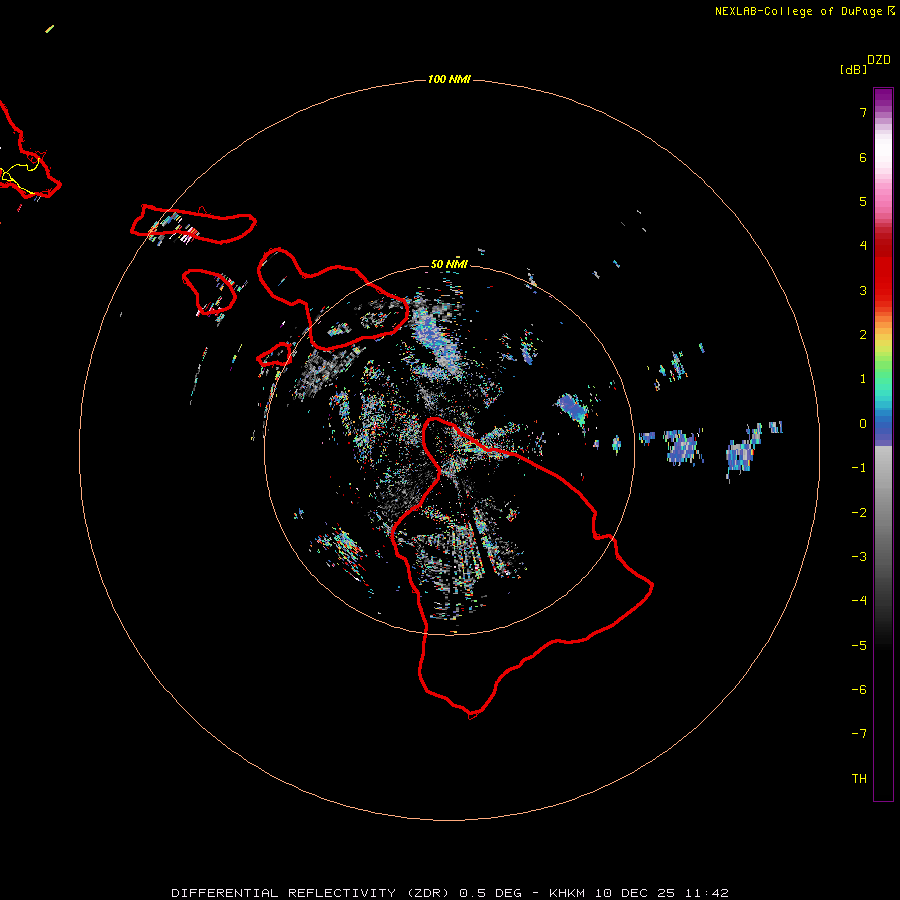Click the DZD colorbar title
Screen dimensions: 900x900
tap(879, 60)
